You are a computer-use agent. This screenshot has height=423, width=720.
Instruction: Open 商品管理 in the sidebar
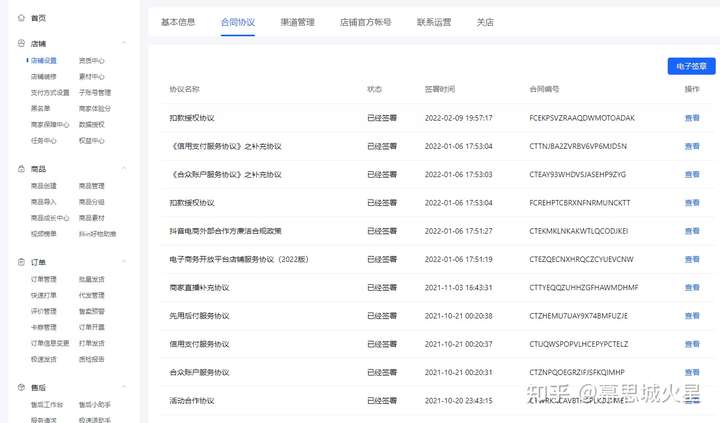tap(91, 186)
